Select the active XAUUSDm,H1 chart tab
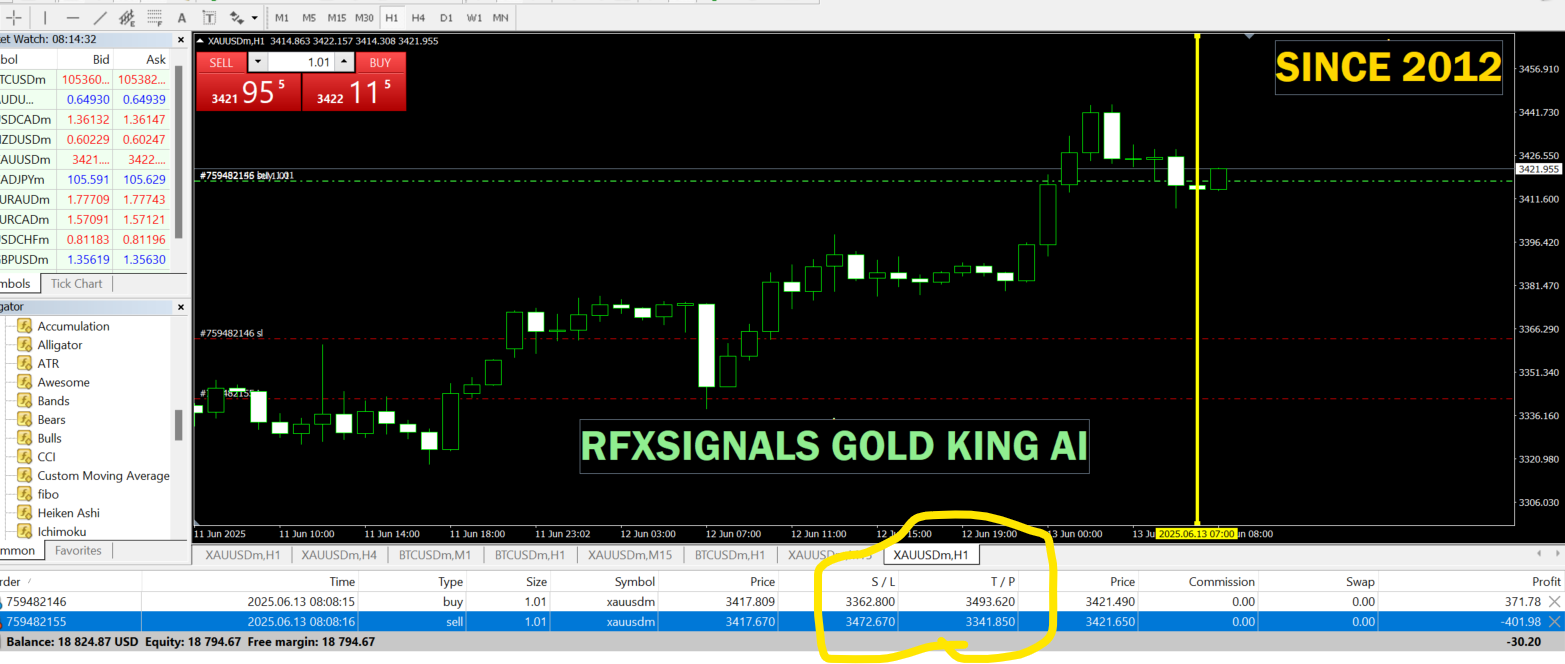 930,555
